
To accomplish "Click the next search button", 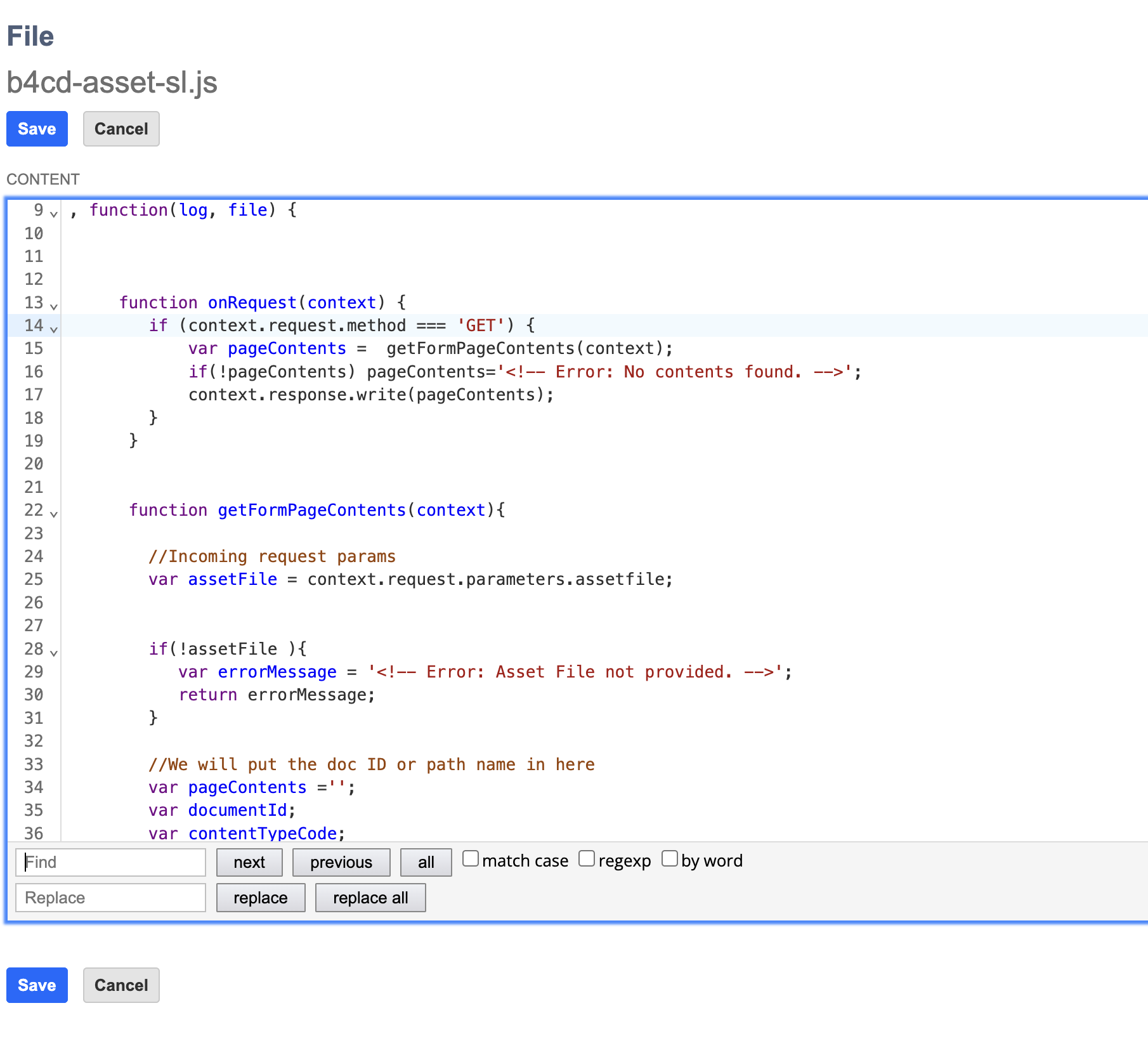I will (249, 862).
